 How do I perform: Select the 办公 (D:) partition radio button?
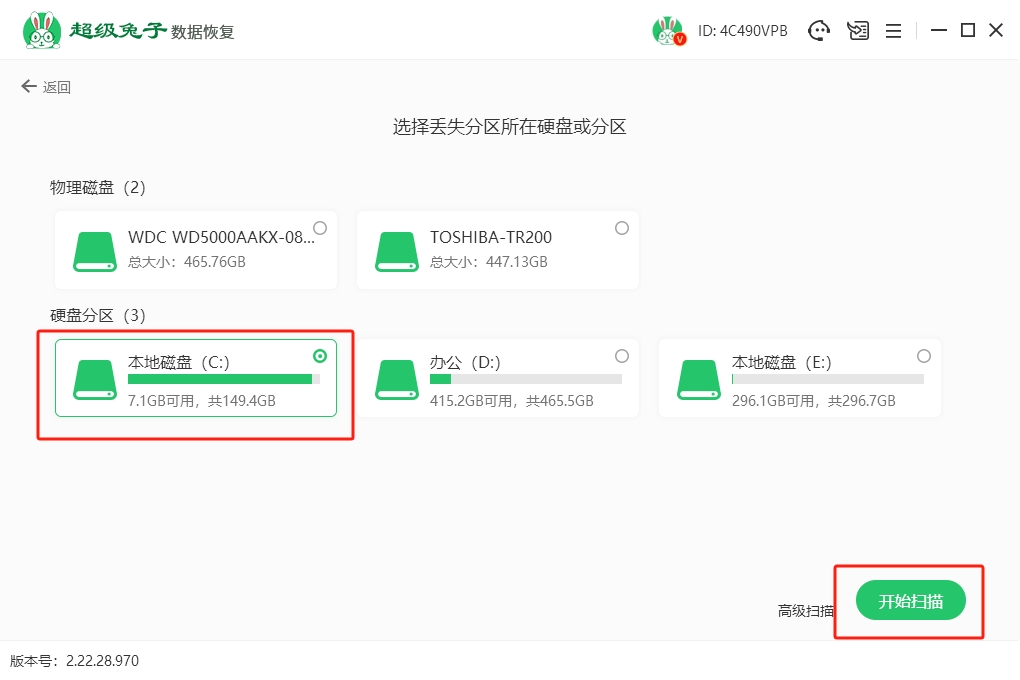coord(622,356)
